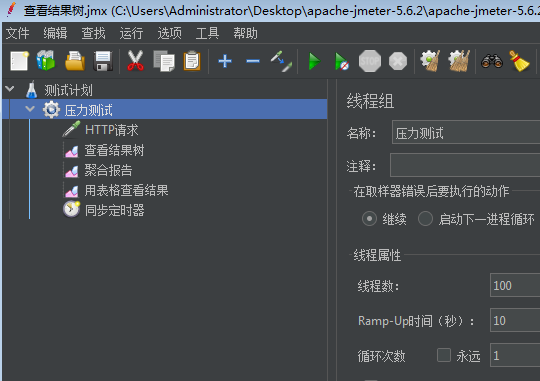Open the 文件 menu
The width and height of the screenshot is (540, 381).
click(x=17, y=33)
